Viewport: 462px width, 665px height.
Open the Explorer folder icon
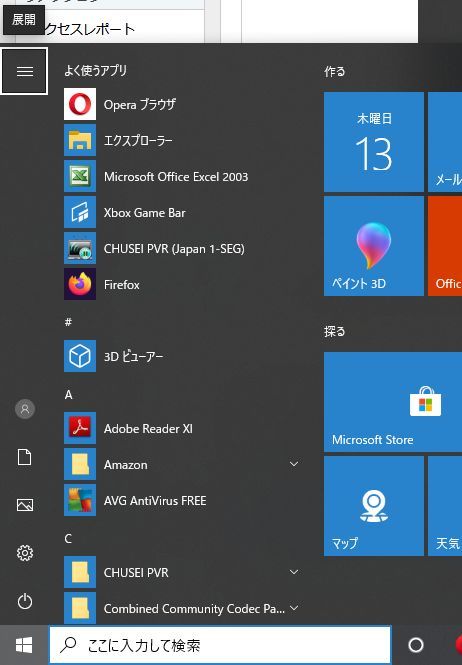click(x=80, y=140)
